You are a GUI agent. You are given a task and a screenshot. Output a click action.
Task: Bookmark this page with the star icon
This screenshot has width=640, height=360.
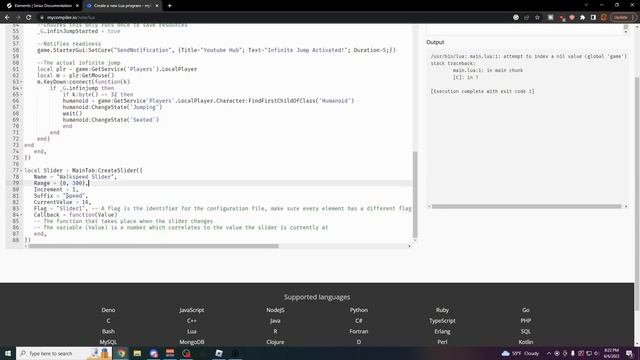coord(537,18)
